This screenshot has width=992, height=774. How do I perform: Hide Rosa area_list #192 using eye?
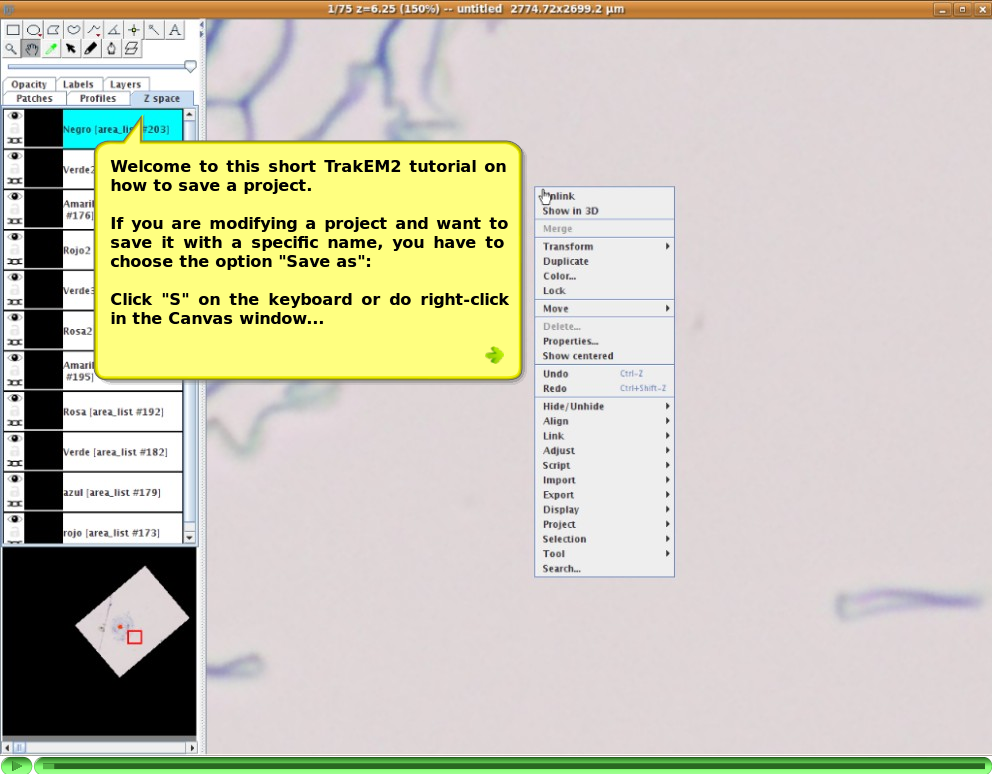15,398
